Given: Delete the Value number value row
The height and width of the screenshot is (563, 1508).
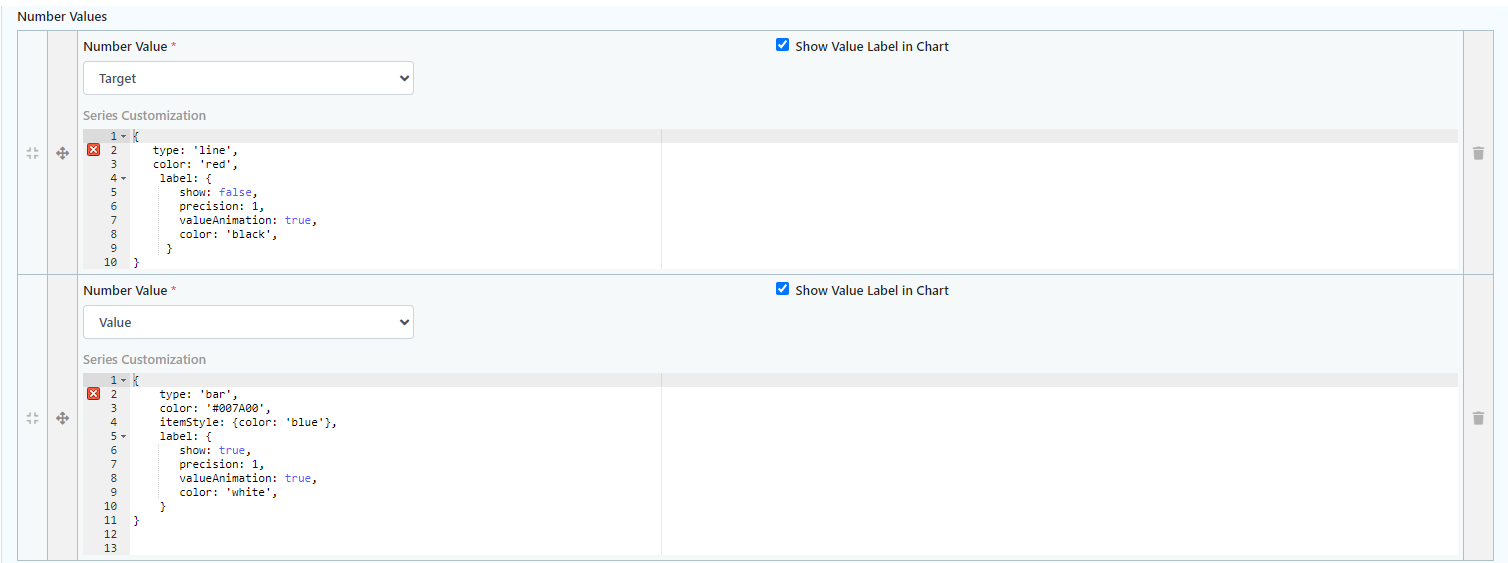Looking at the screenshot, I should (1478, 418).
